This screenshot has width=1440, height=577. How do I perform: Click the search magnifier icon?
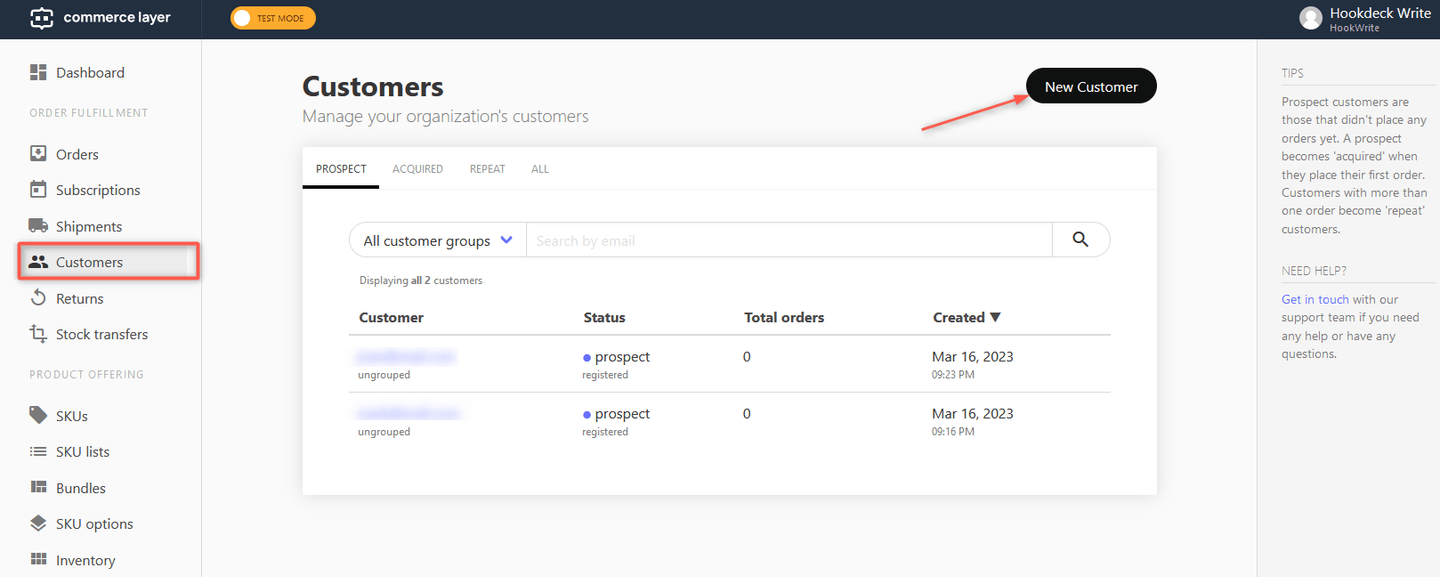pos(1081,239)
